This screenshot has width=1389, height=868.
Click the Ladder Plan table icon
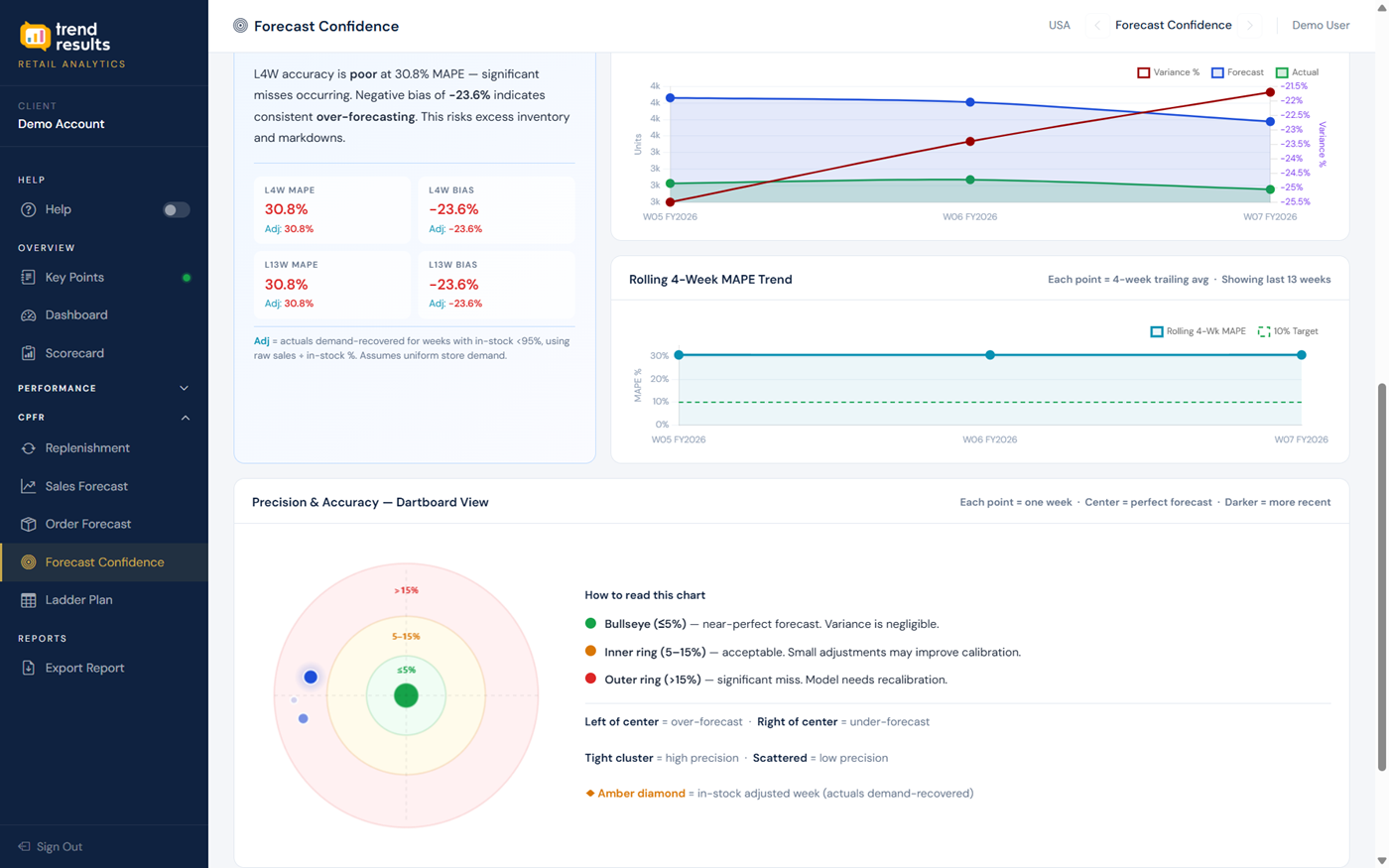28,600
